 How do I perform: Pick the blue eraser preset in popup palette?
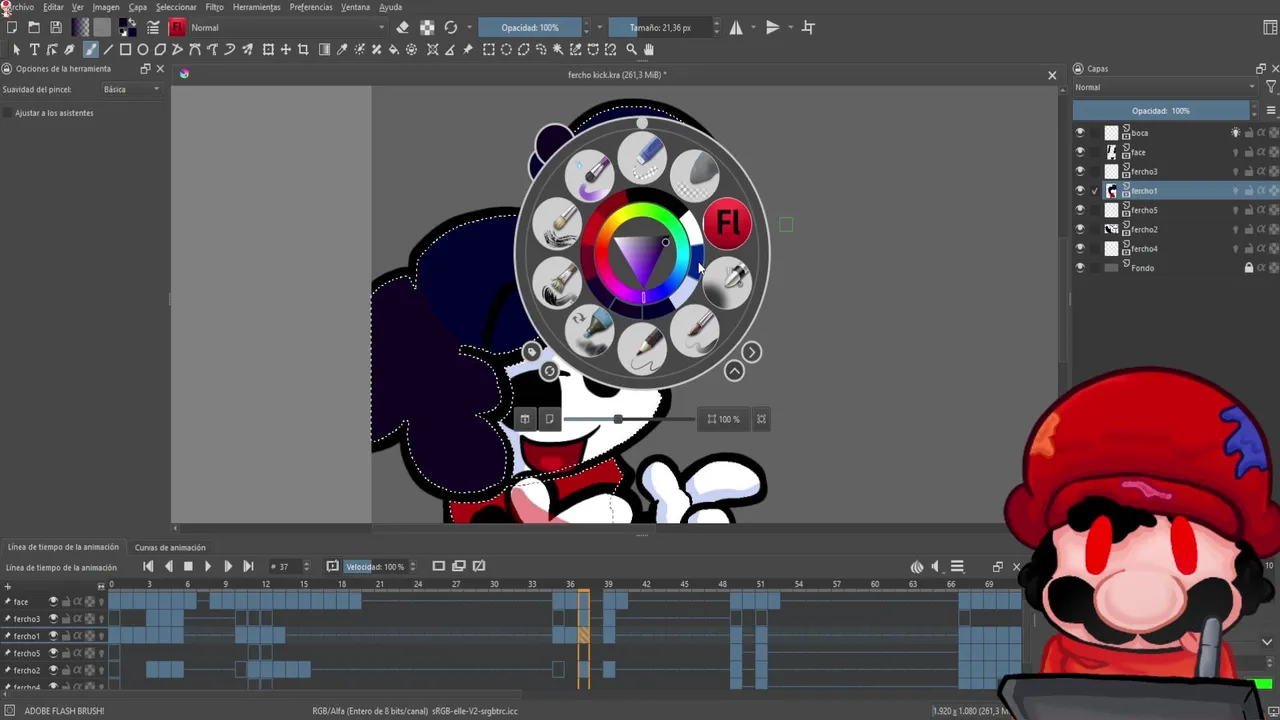tap(643, 160)
